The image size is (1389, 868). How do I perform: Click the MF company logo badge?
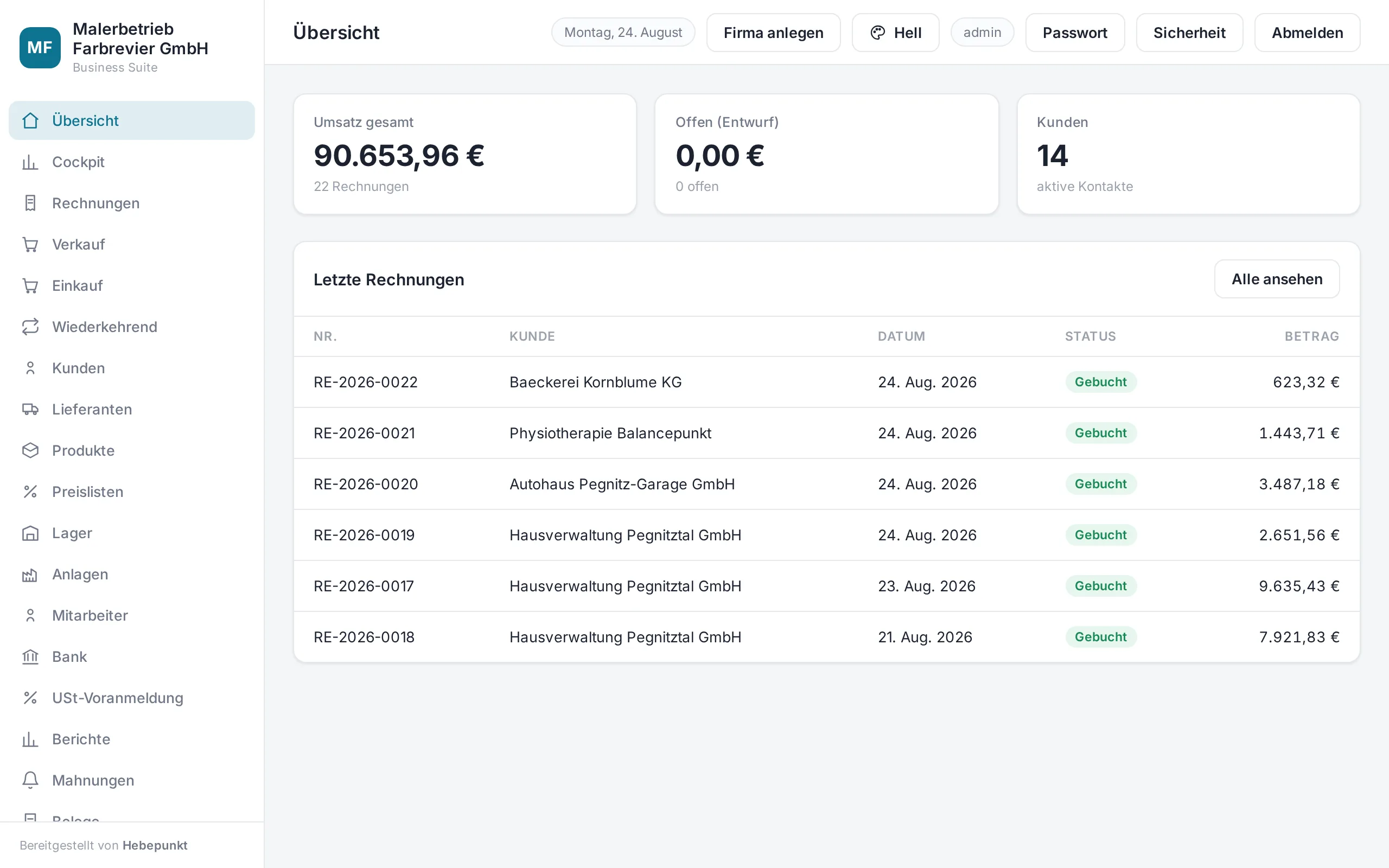click(x=40, y=48)
